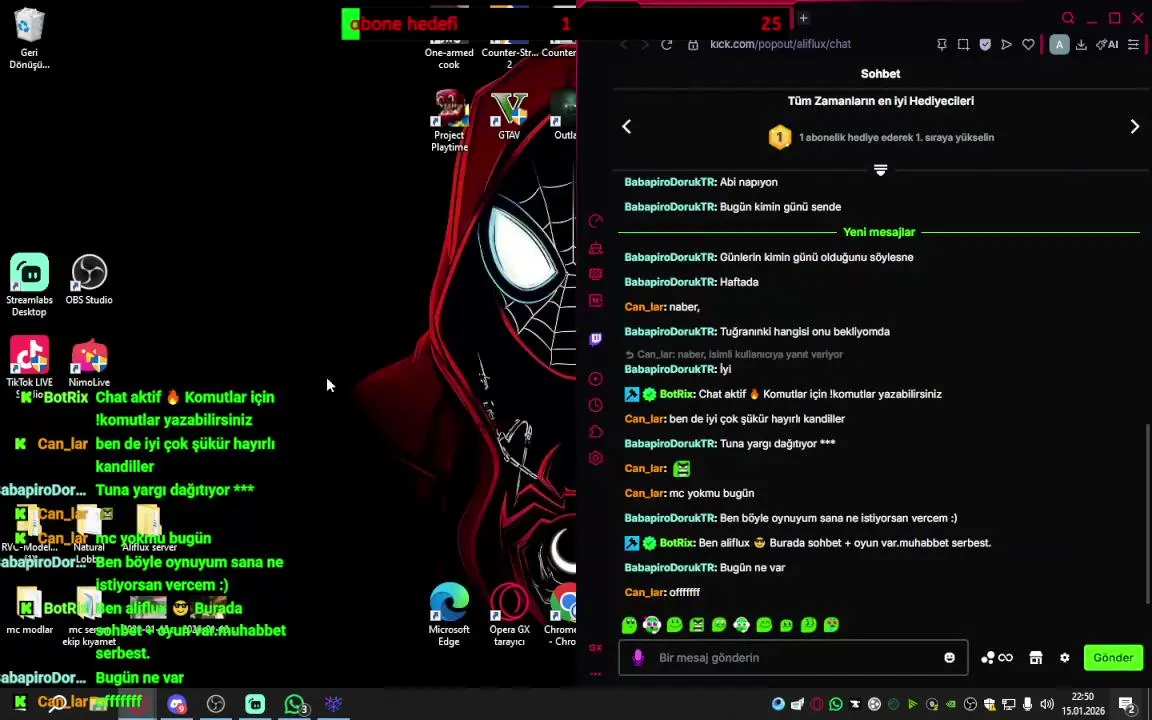Collapse the pinned gifters panel handle

coord(880,170)
